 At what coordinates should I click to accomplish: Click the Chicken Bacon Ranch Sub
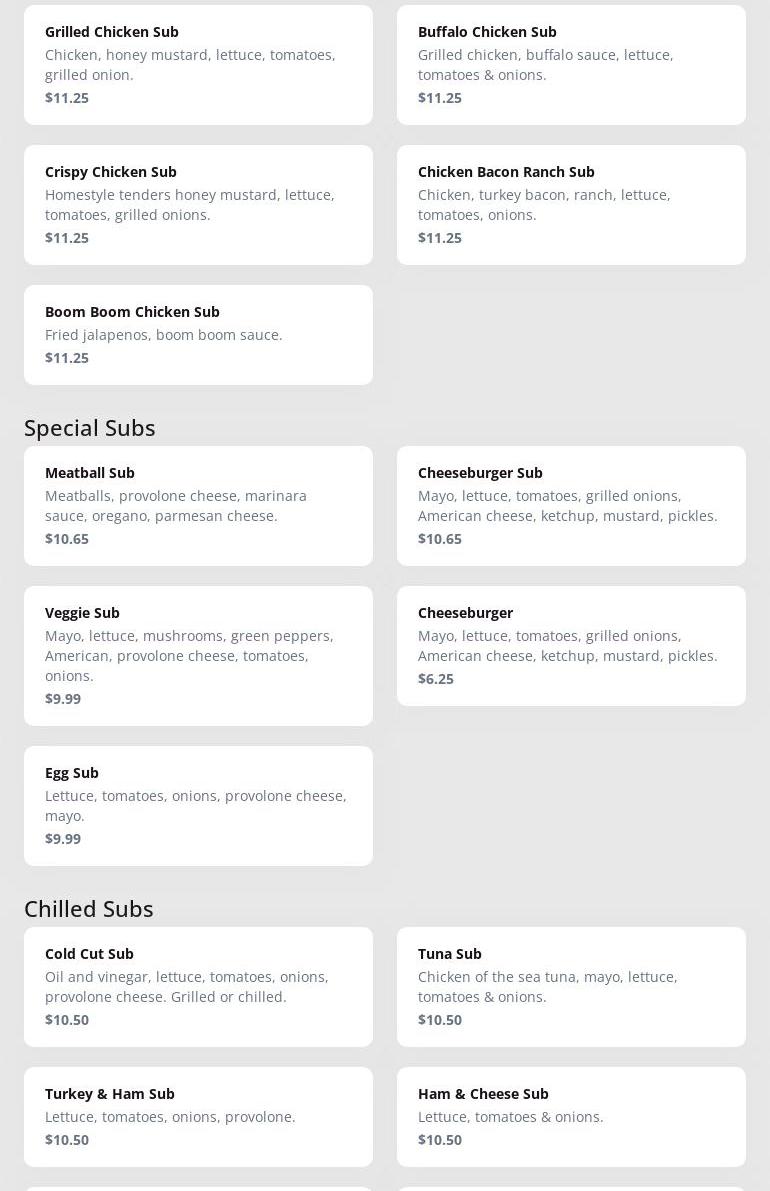point(571,205)
